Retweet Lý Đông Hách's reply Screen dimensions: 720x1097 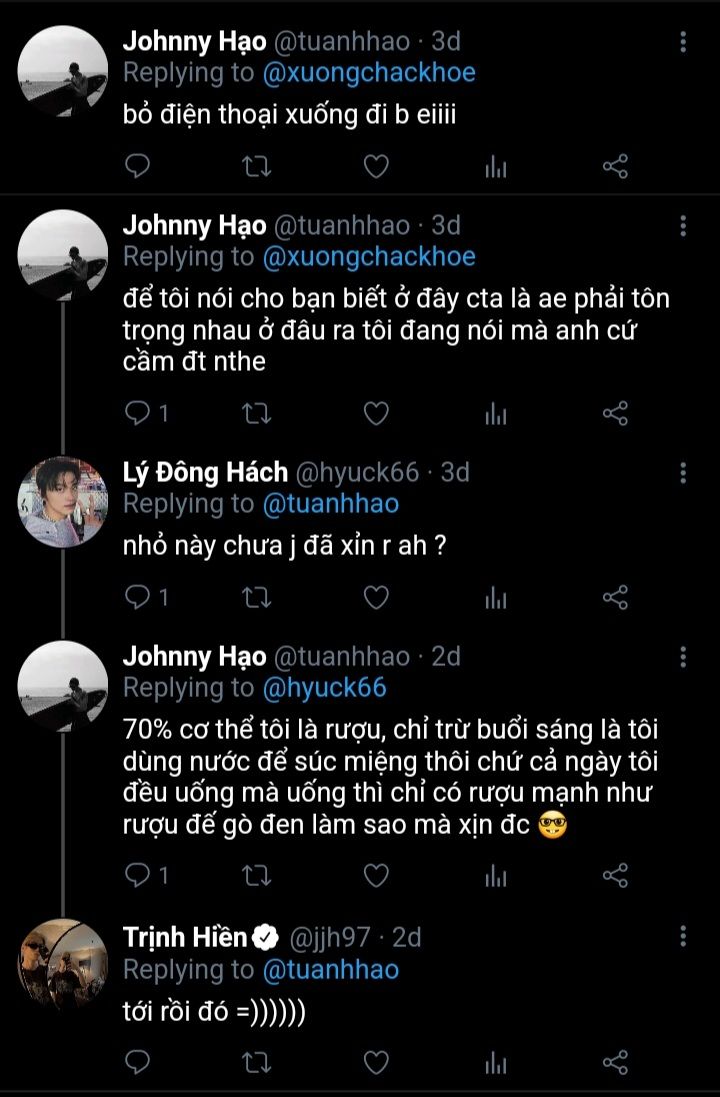[257, 598]
